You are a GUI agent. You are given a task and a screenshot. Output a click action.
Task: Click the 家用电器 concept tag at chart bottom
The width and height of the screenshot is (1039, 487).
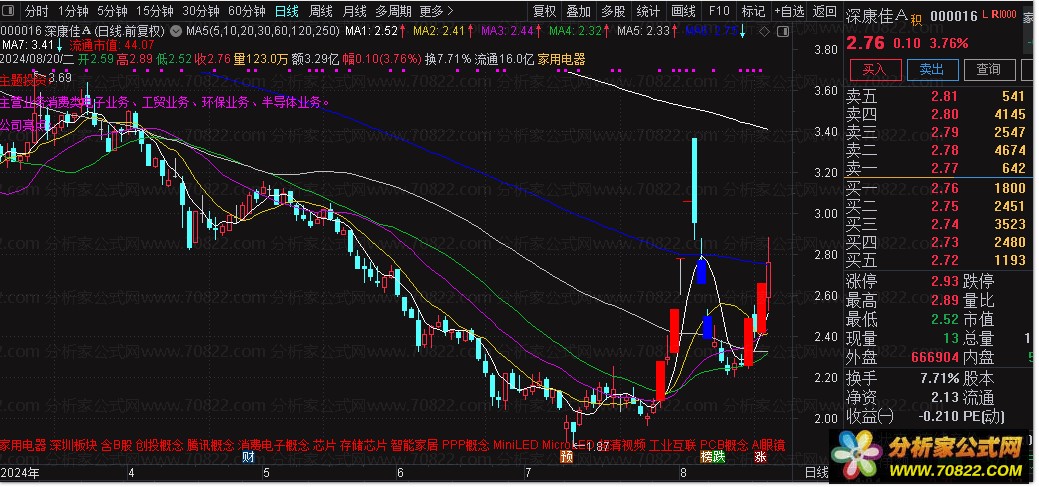pos(23,445)
